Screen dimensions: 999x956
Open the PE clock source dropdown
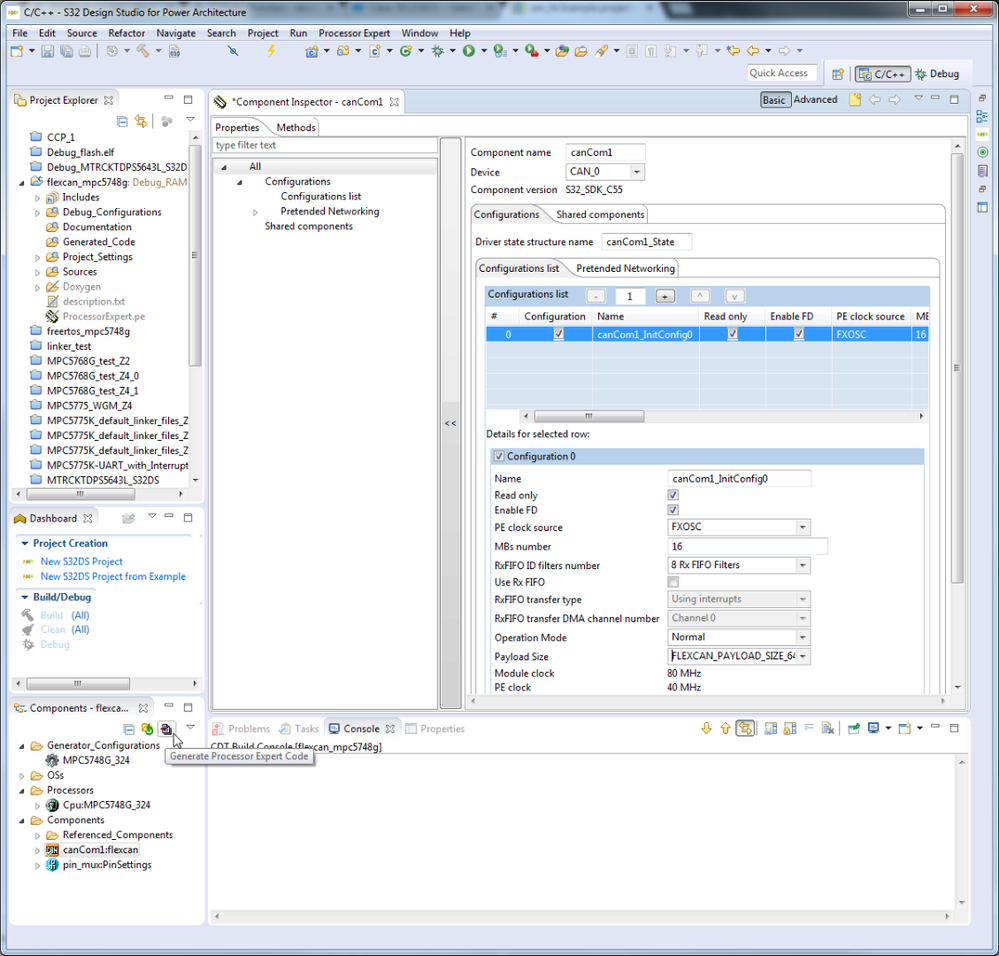coord(802,527)
